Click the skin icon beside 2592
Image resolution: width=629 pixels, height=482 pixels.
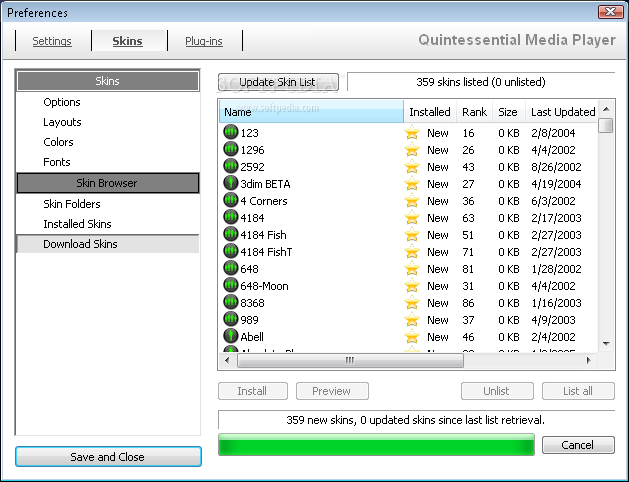click(x=231, y=166)
